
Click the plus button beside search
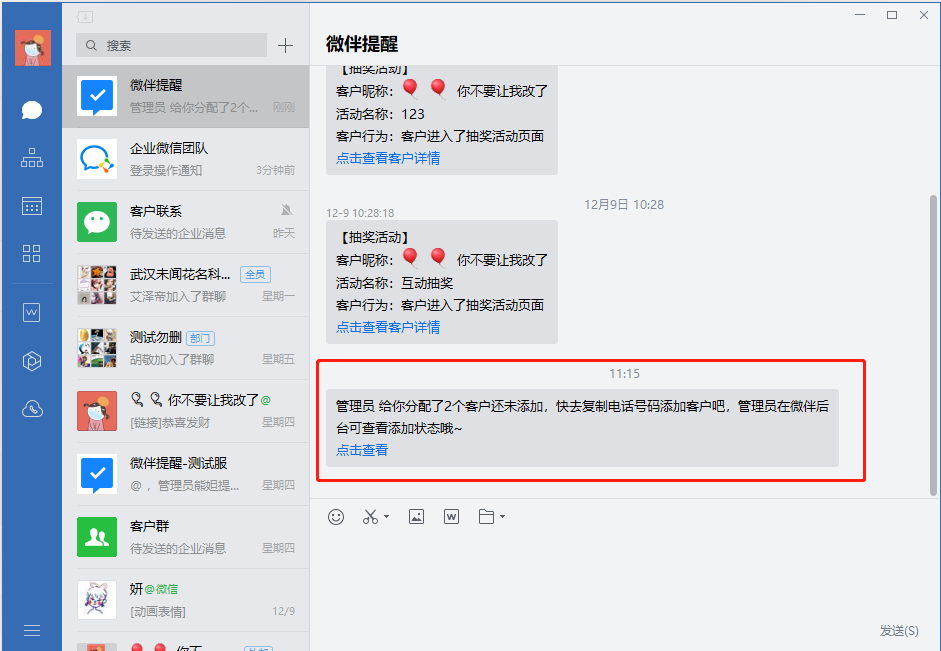tap(286, 46)
